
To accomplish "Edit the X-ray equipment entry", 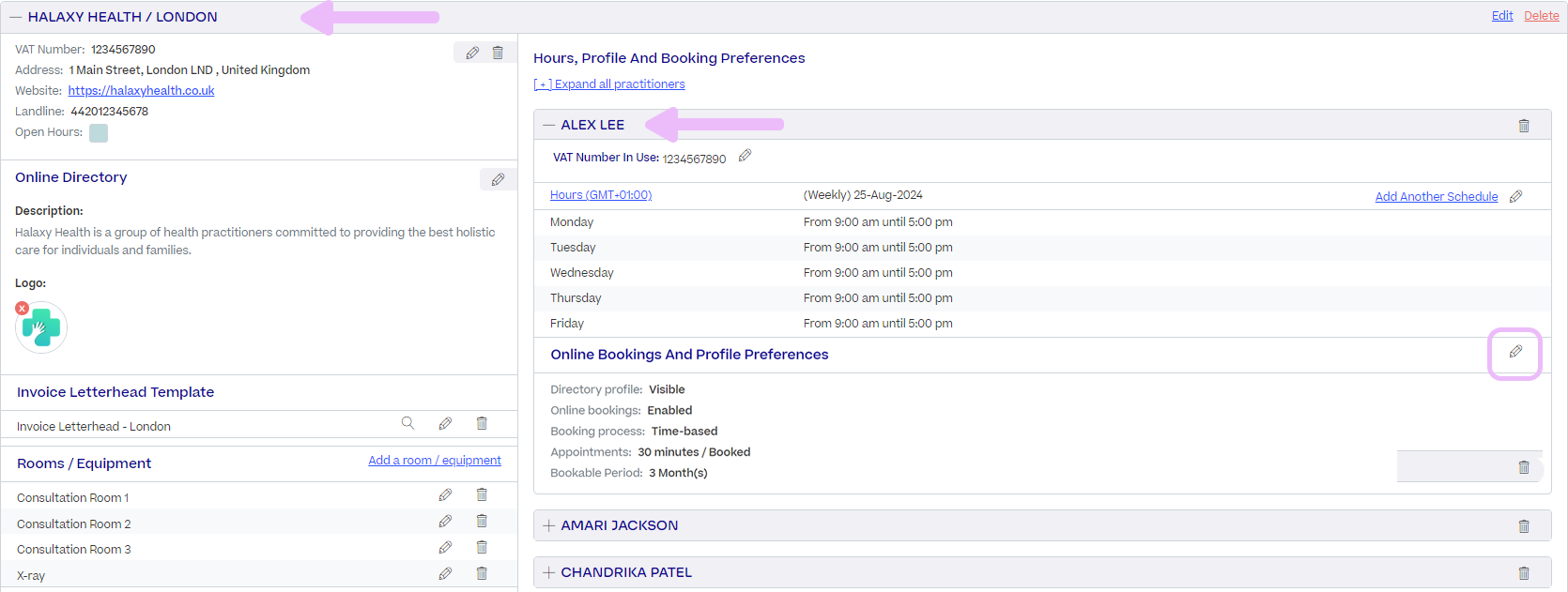I will point(445,573).
